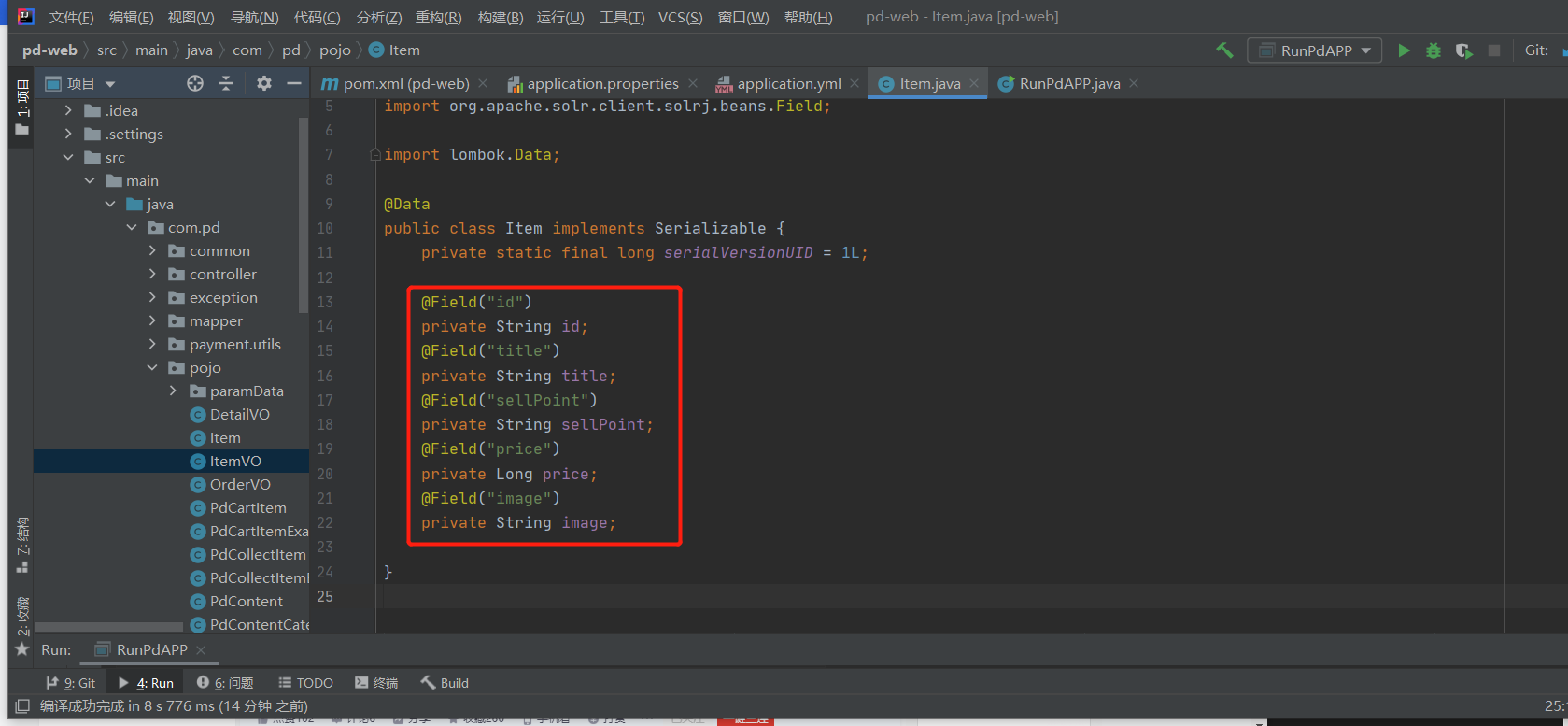Close RunPdAPP tab in Run panel
This screenshot has width=1568, height=726.
click(x=201, y=649)
